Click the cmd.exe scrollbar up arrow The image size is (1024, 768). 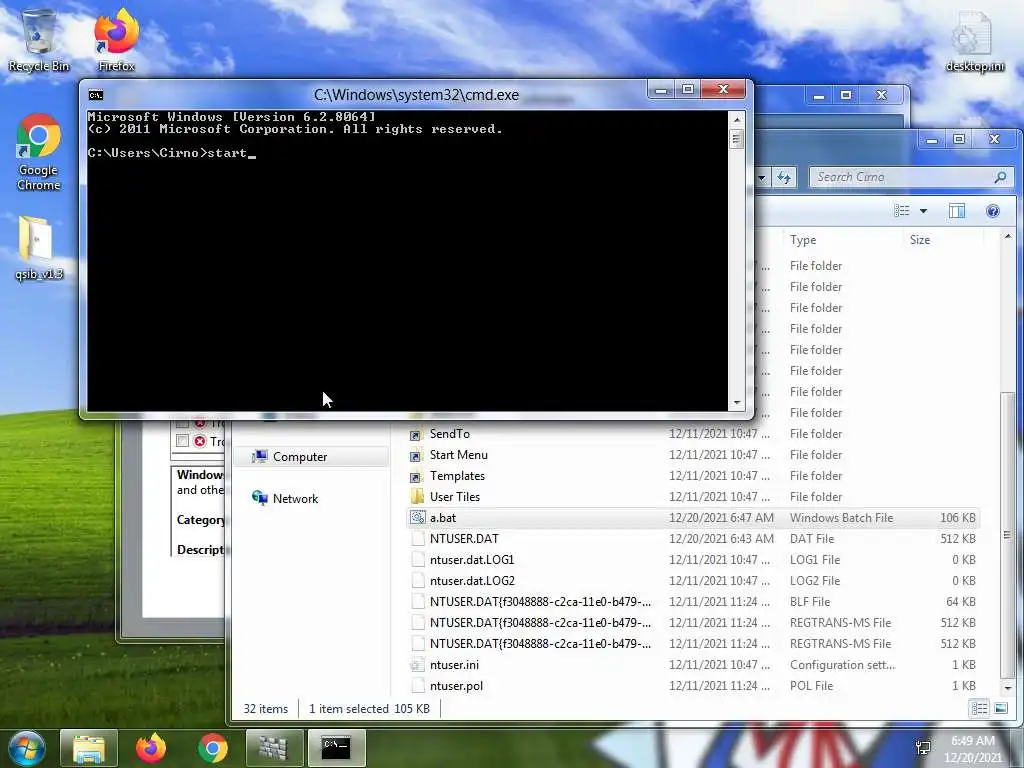(x=737, y=120)
